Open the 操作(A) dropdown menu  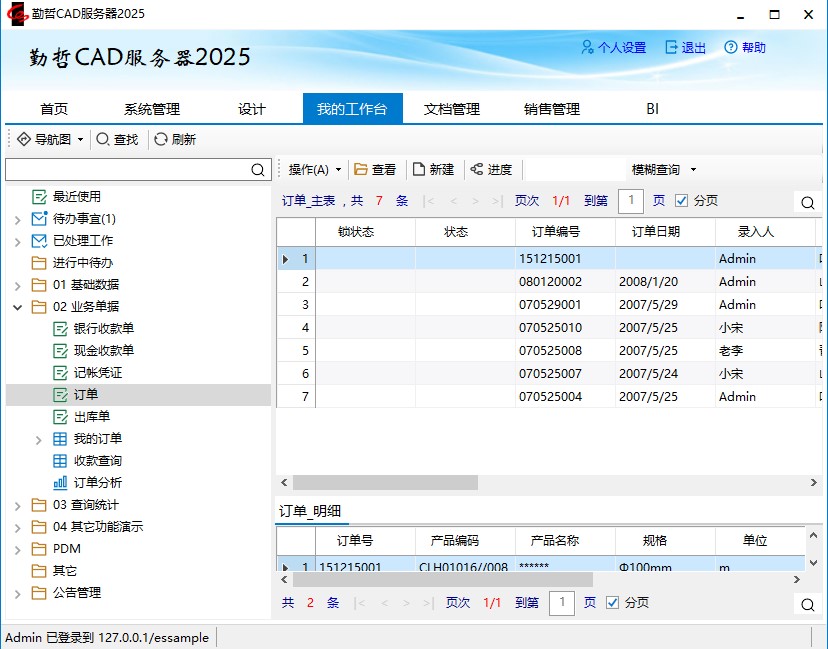(x=314, y=170)
